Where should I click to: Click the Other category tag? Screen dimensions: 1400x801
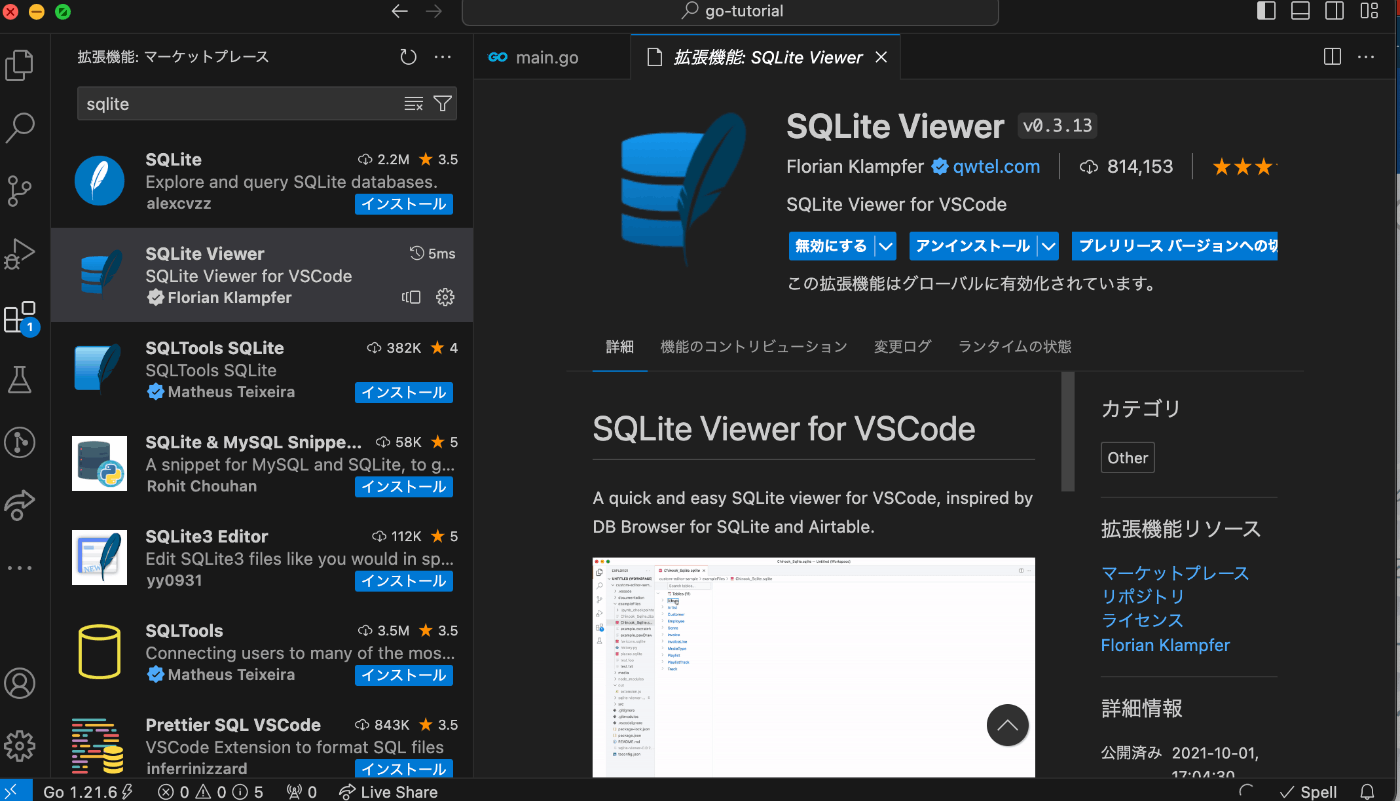pos(1128,458)
